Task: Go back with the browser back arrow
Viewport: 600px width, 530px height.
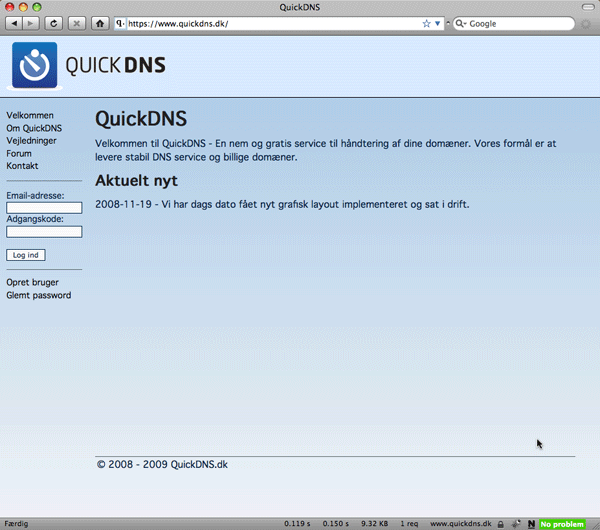Action: coord(14,24)
